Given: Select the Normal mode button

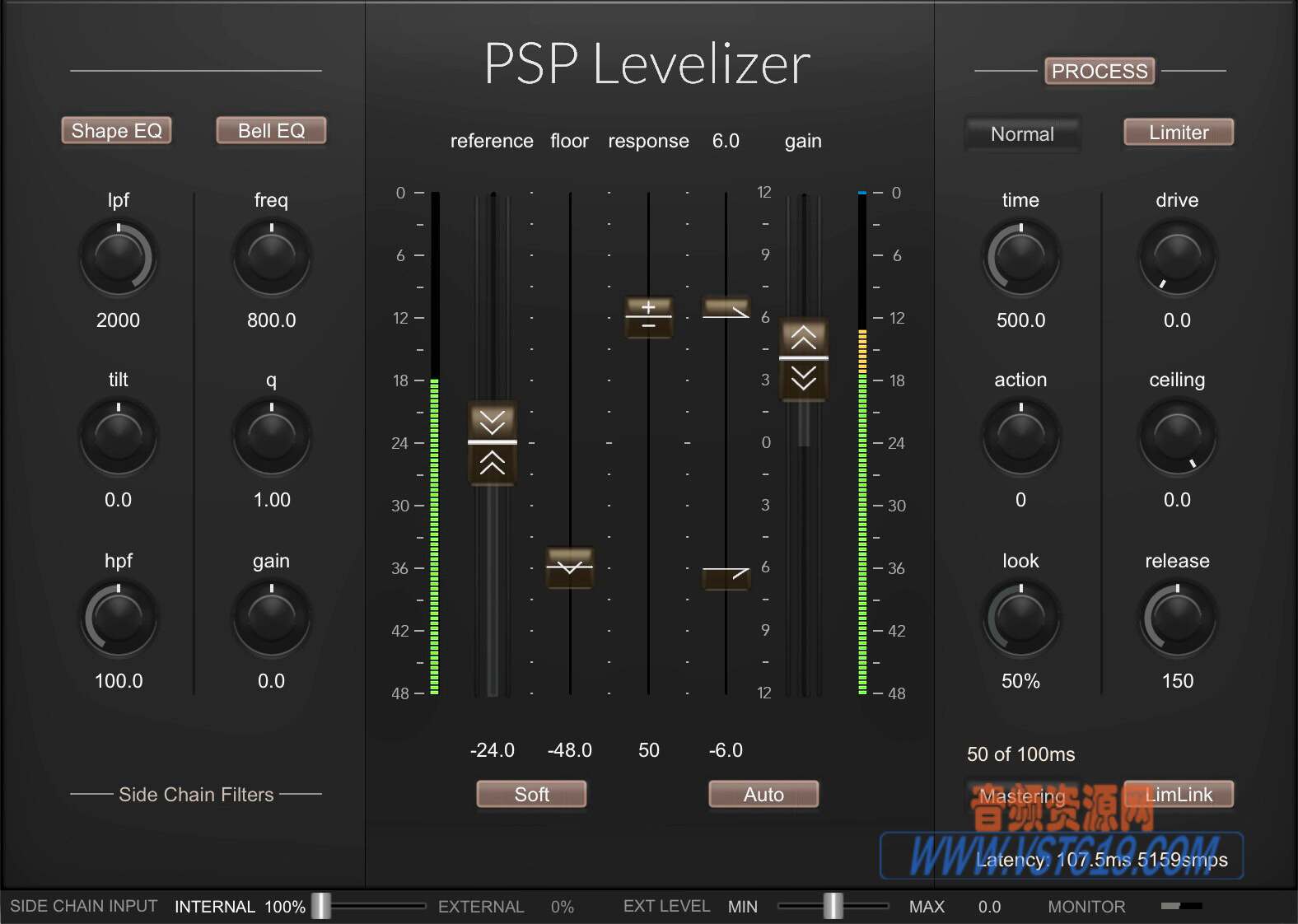Looking at the screenshot, I should click(1023, 133).
